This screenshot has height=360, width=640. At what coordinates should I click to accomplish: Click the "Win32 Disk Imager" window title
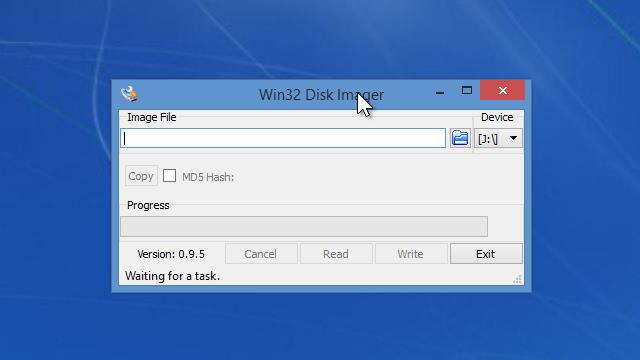[322, 95]
